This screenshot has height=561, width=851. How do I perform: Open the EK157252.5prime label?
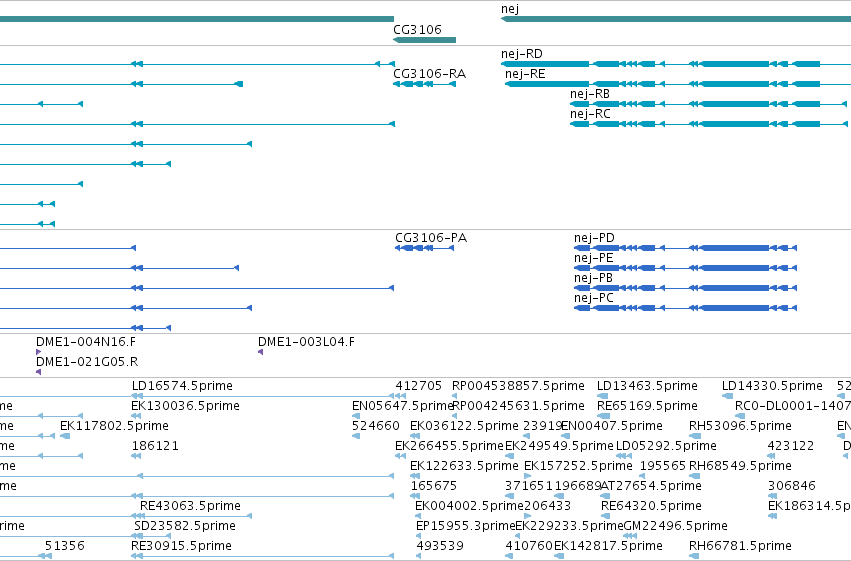(x=578, y=466)
